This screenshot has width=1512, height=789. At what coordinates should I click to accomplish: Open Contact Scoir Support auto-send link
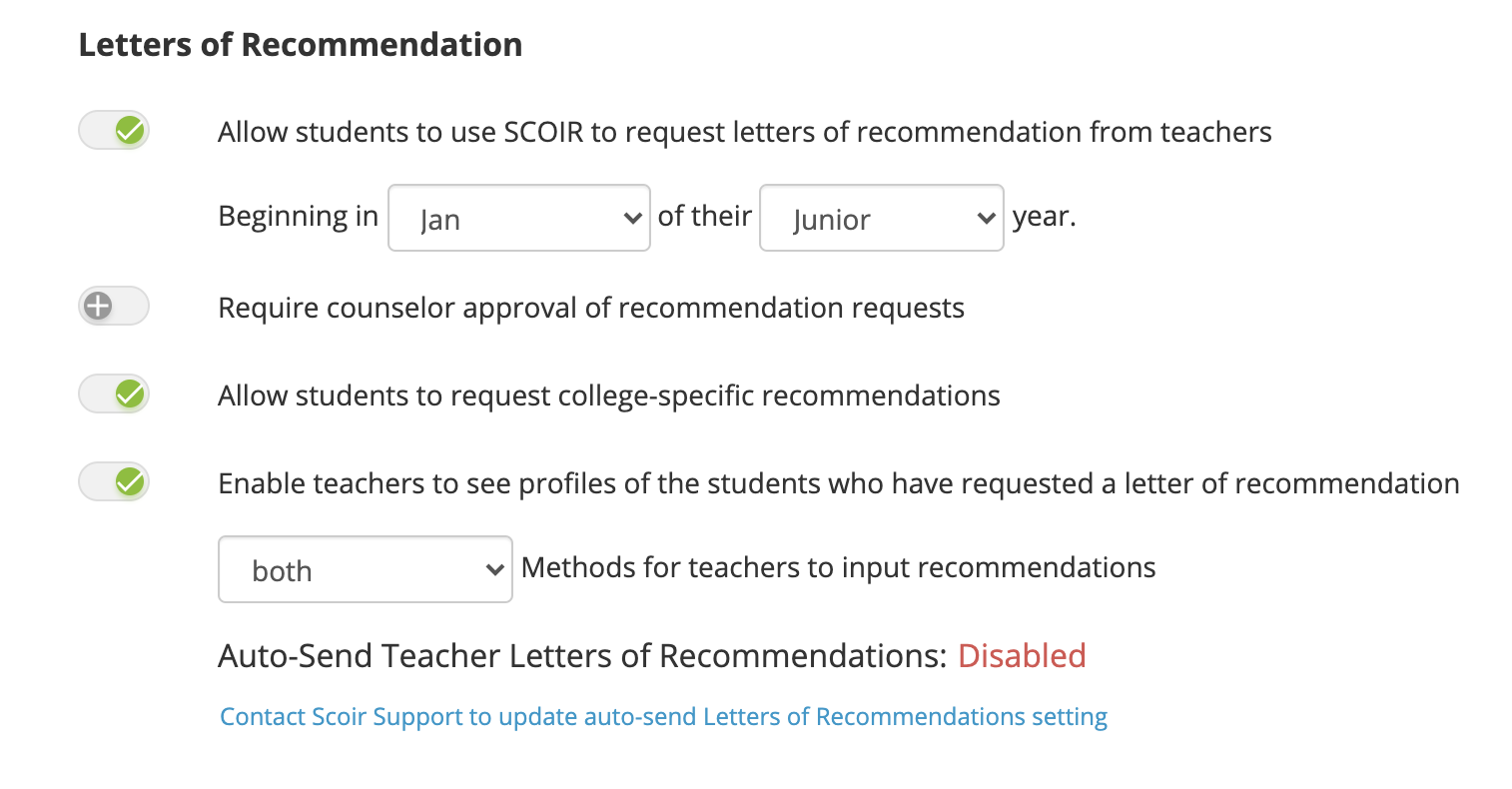click(664, 717)
